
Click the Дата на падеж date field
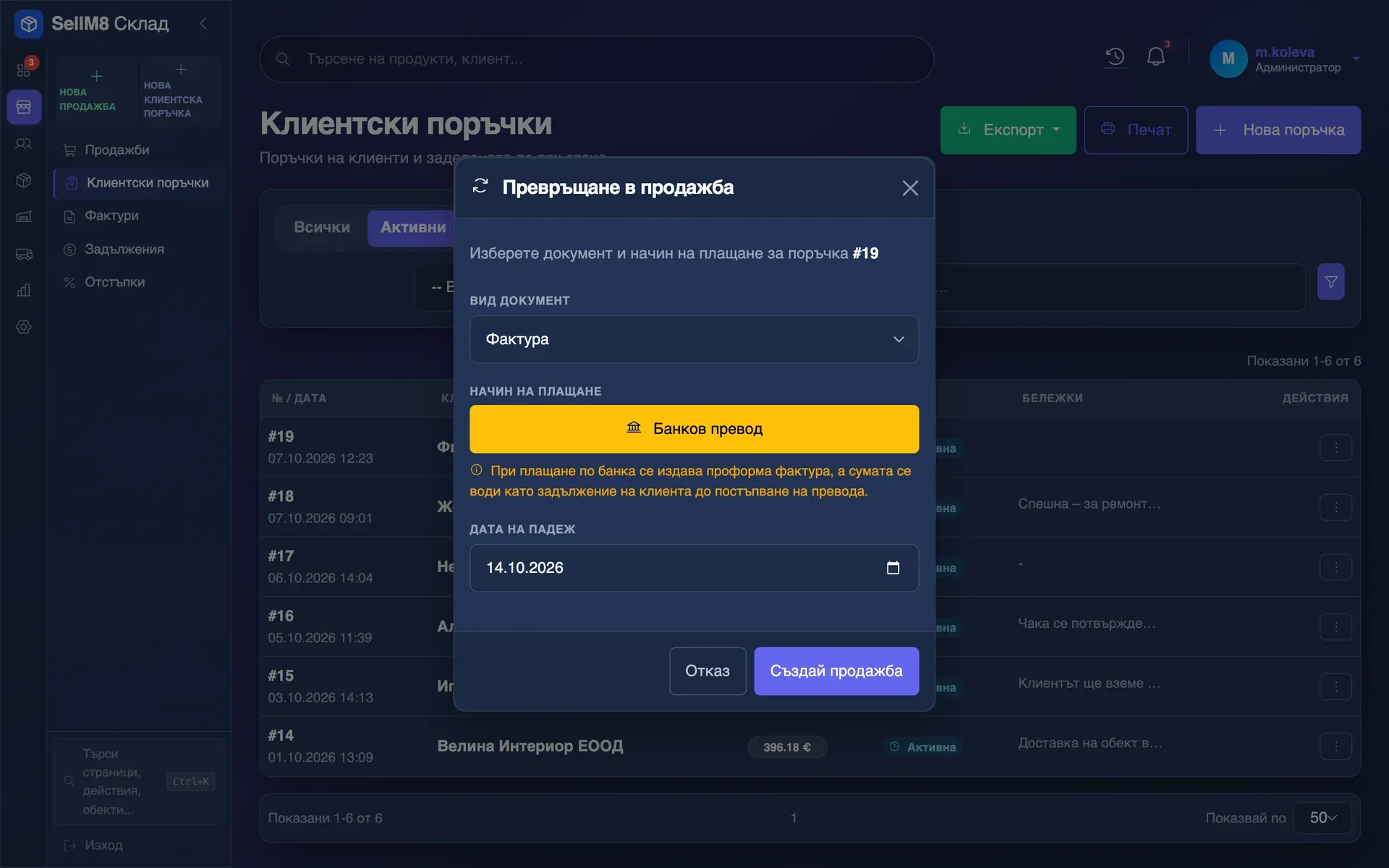[x=694, y=568]
